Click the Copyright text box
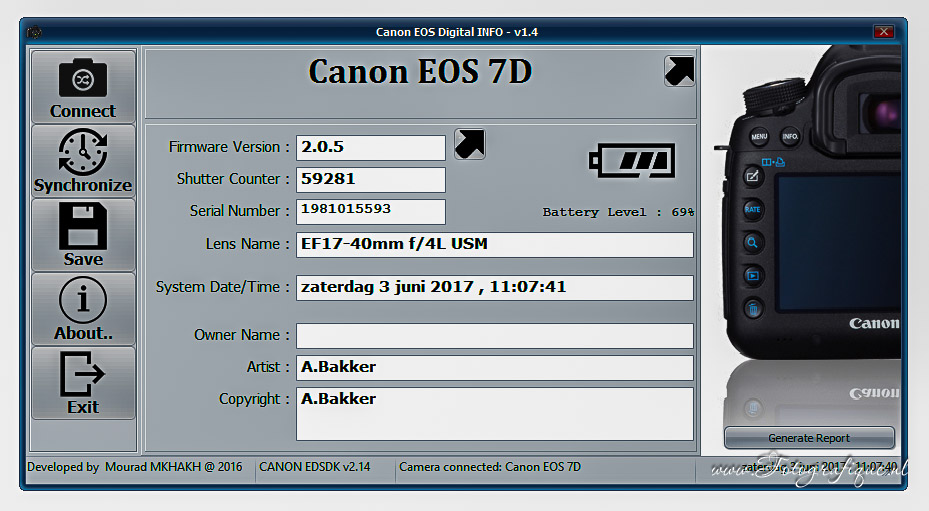 (495, 414)
